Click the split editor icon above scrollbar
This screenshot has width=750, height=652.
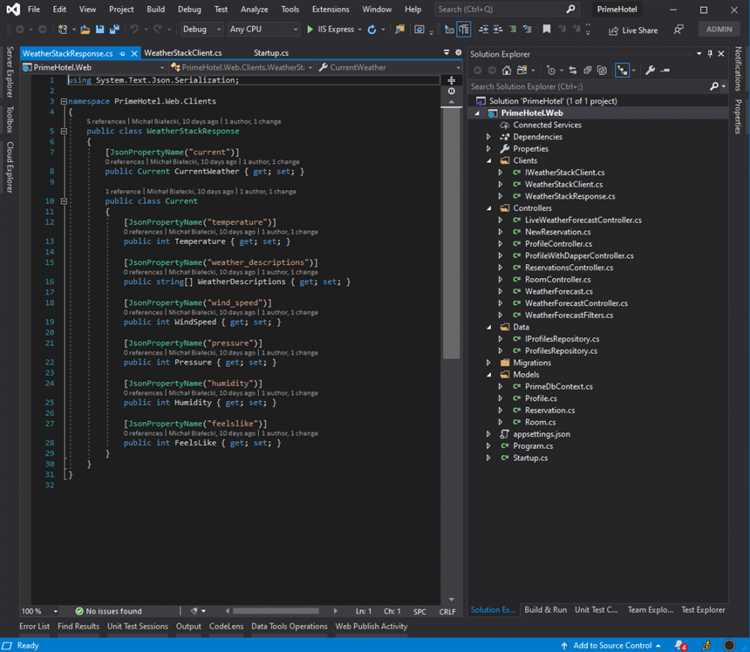(x=451, y=80)
